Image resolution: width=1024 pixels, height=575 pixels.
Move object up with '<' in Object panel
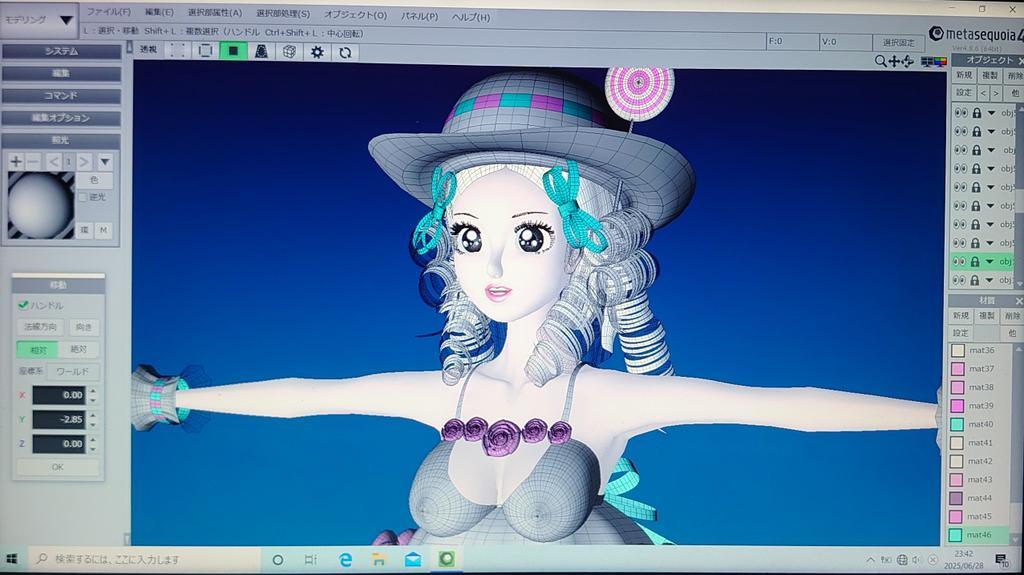tap(984, 93)
